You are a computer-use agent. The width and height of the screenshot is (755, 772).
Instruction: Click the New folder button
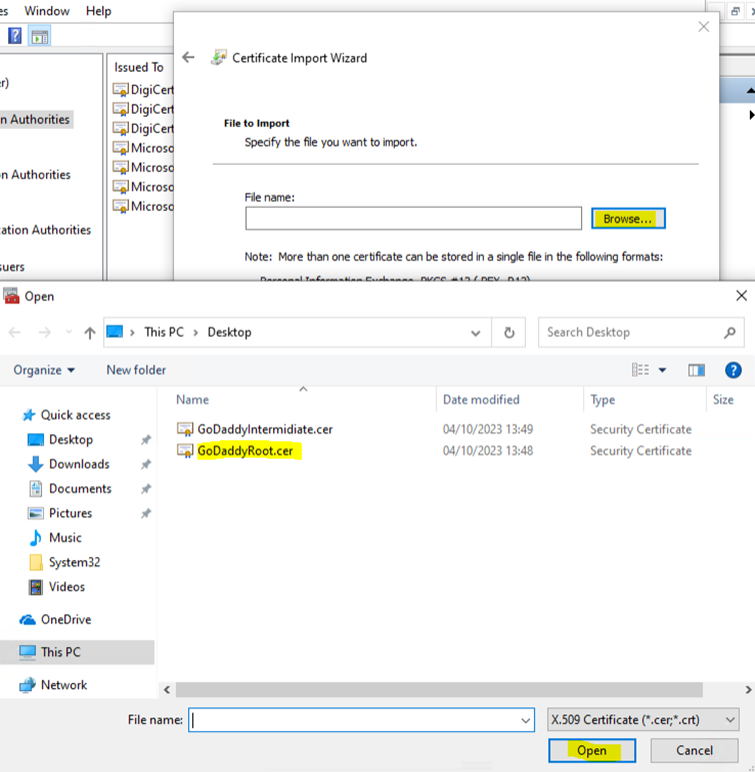[136, 370]
